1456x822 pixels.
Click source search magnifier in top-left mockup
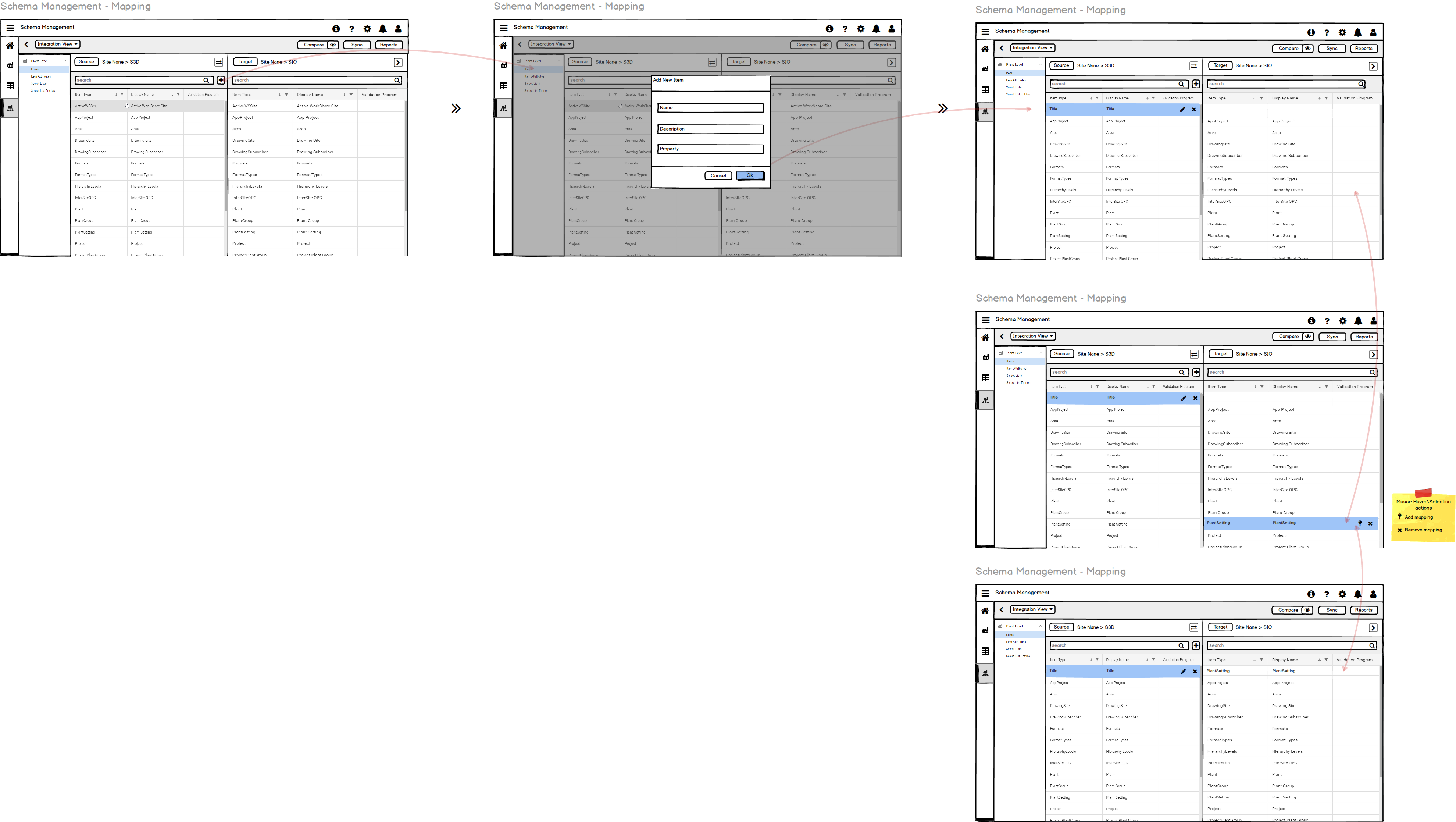pos(206,80)
